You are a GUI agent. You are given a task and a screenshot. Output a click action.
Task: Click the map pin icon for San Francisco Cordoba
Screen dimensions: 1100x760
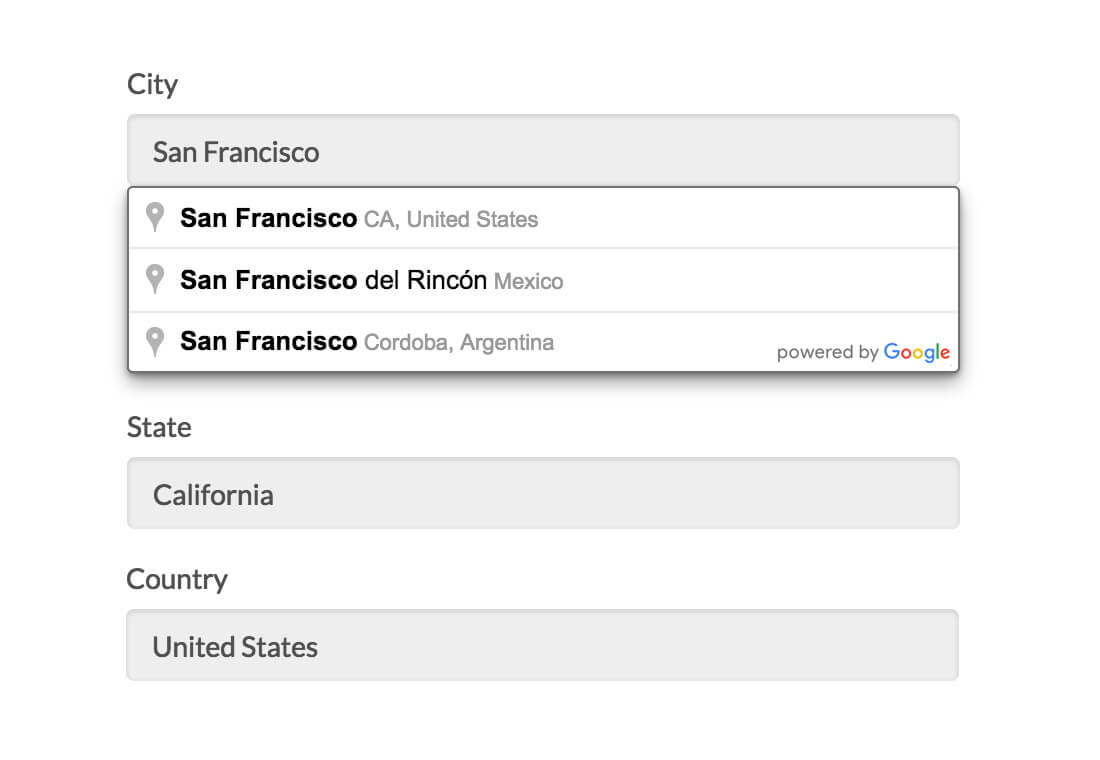pyautogui.click(x=156, y=341)
